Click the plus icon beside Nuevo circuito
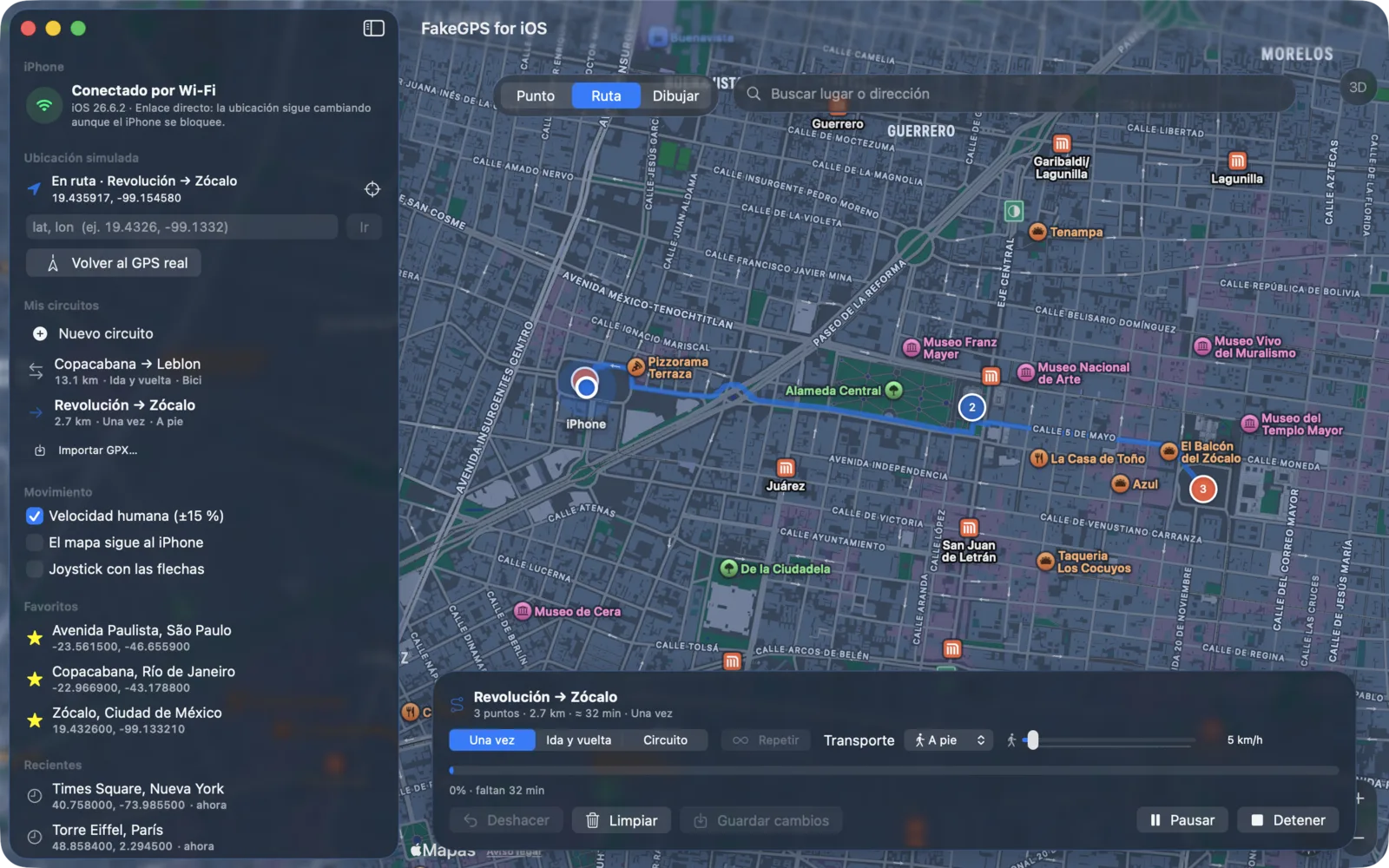The height and width of the screenshot is (868, 1389). (x=40, y=333)
